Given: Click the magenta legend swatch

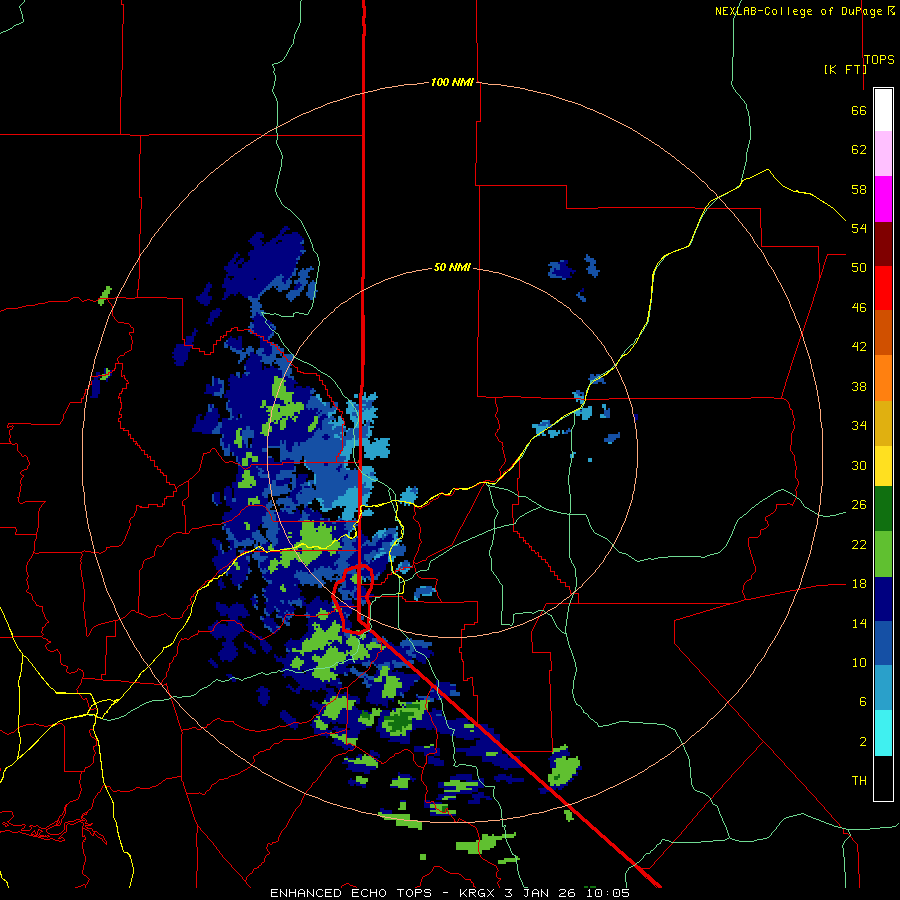Looking at the screenshot, I should [883, 199].
